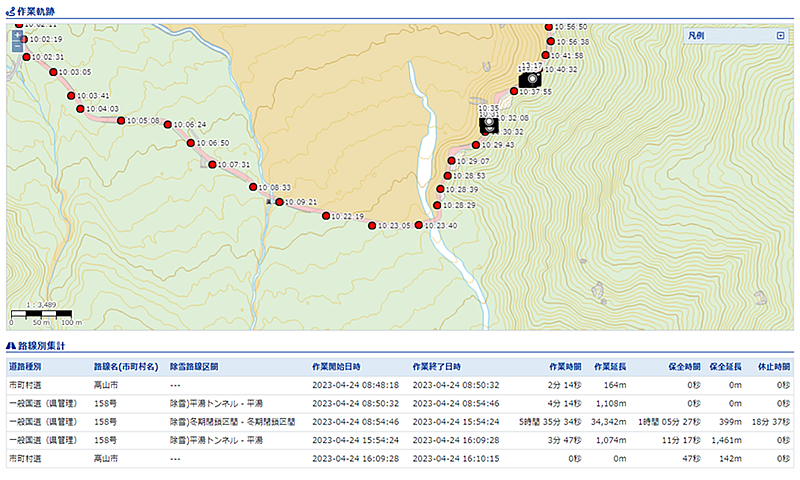Select the red track point at 10:28:53

[x=447, y=175]
